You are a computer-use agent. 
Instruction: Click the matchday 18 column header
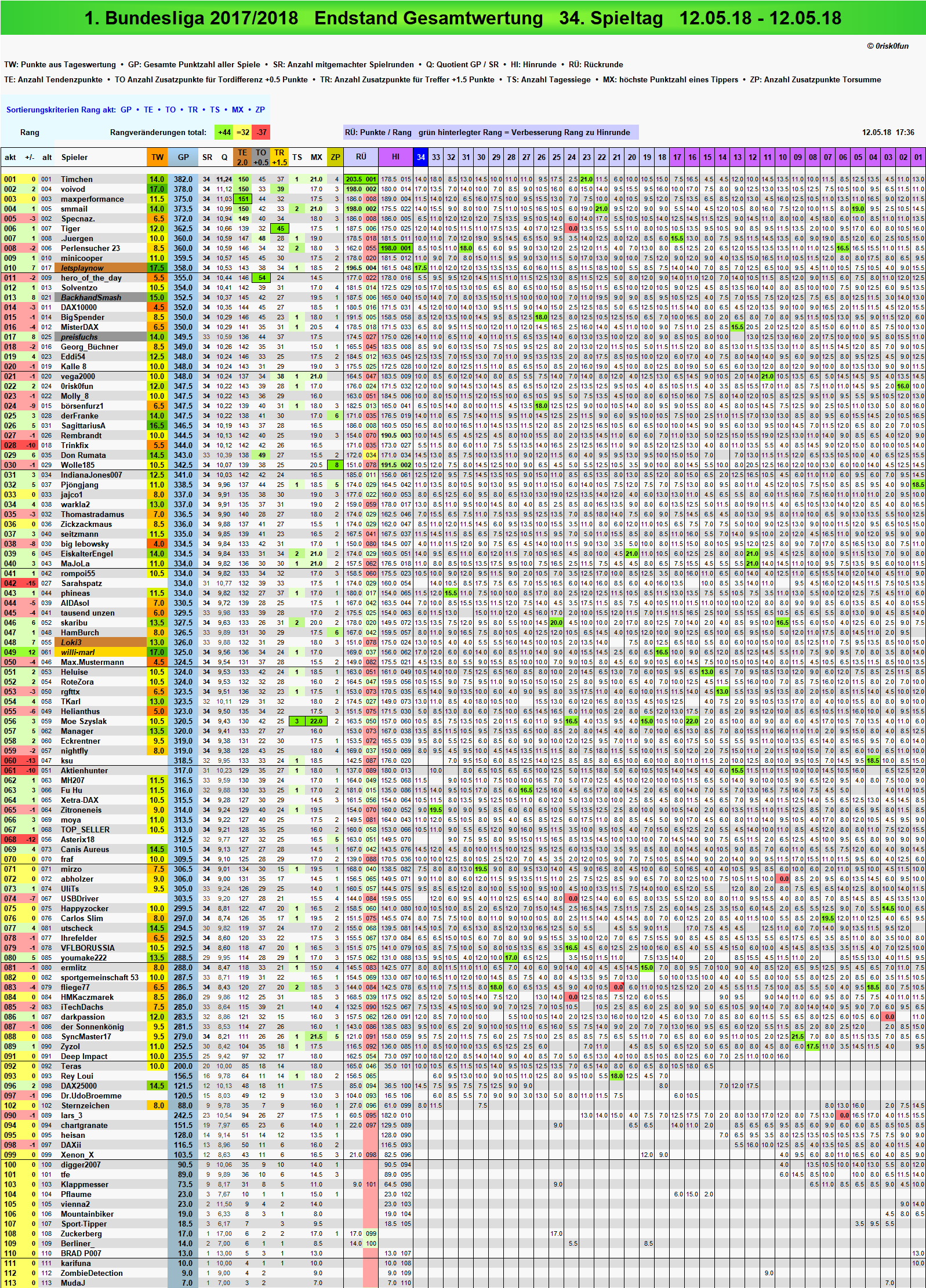(x=662, y=157)
